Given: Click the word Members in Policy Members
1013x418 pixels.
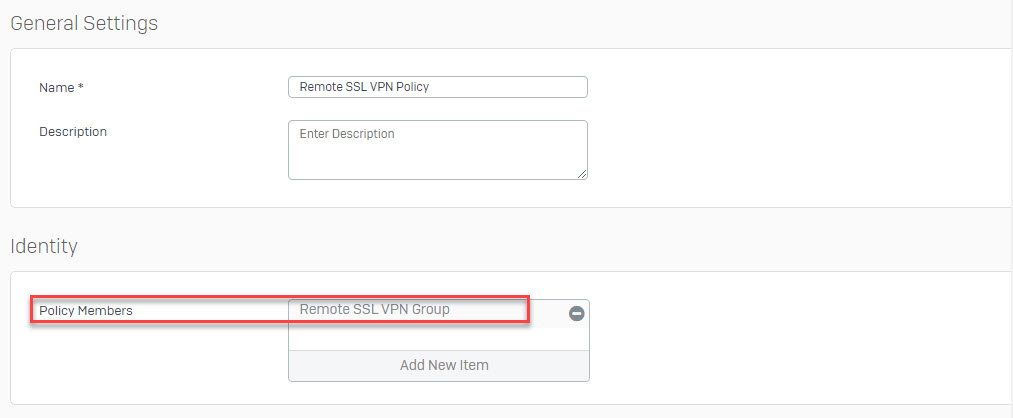Looking at the screenshot, I should click(x=105, y=311).
